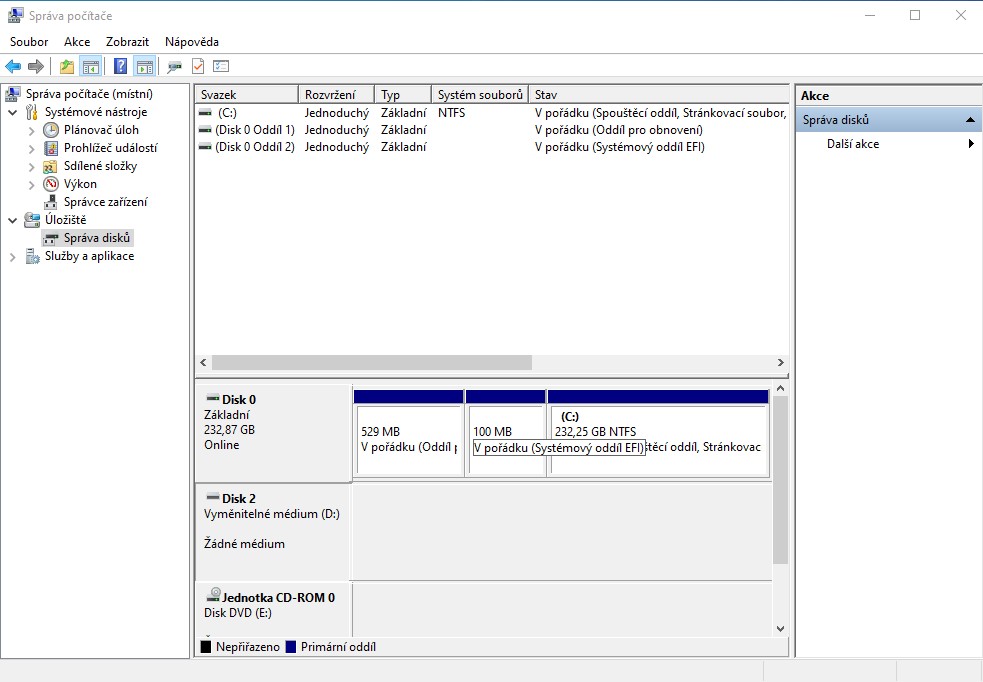The height and width of the screenshot is (682, 983).
Task: Click the drive icon beside (C:) volume row
Action: (205, 113)
